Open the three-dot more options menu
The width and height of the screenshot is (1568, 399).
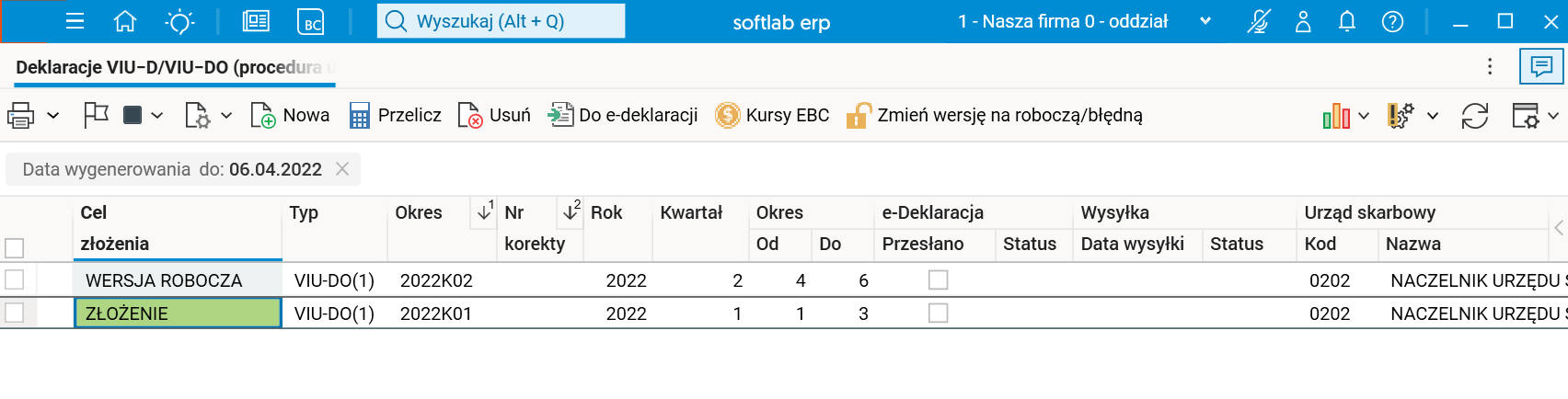point(1490,66)
